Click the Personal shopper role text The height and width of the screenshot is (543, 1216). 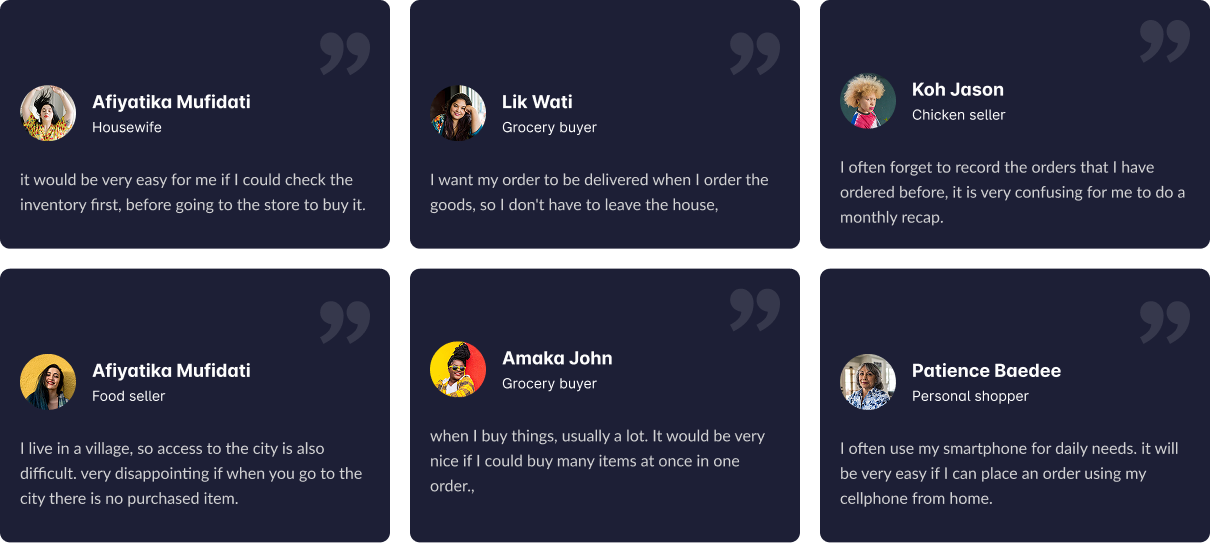coord(970,396)
